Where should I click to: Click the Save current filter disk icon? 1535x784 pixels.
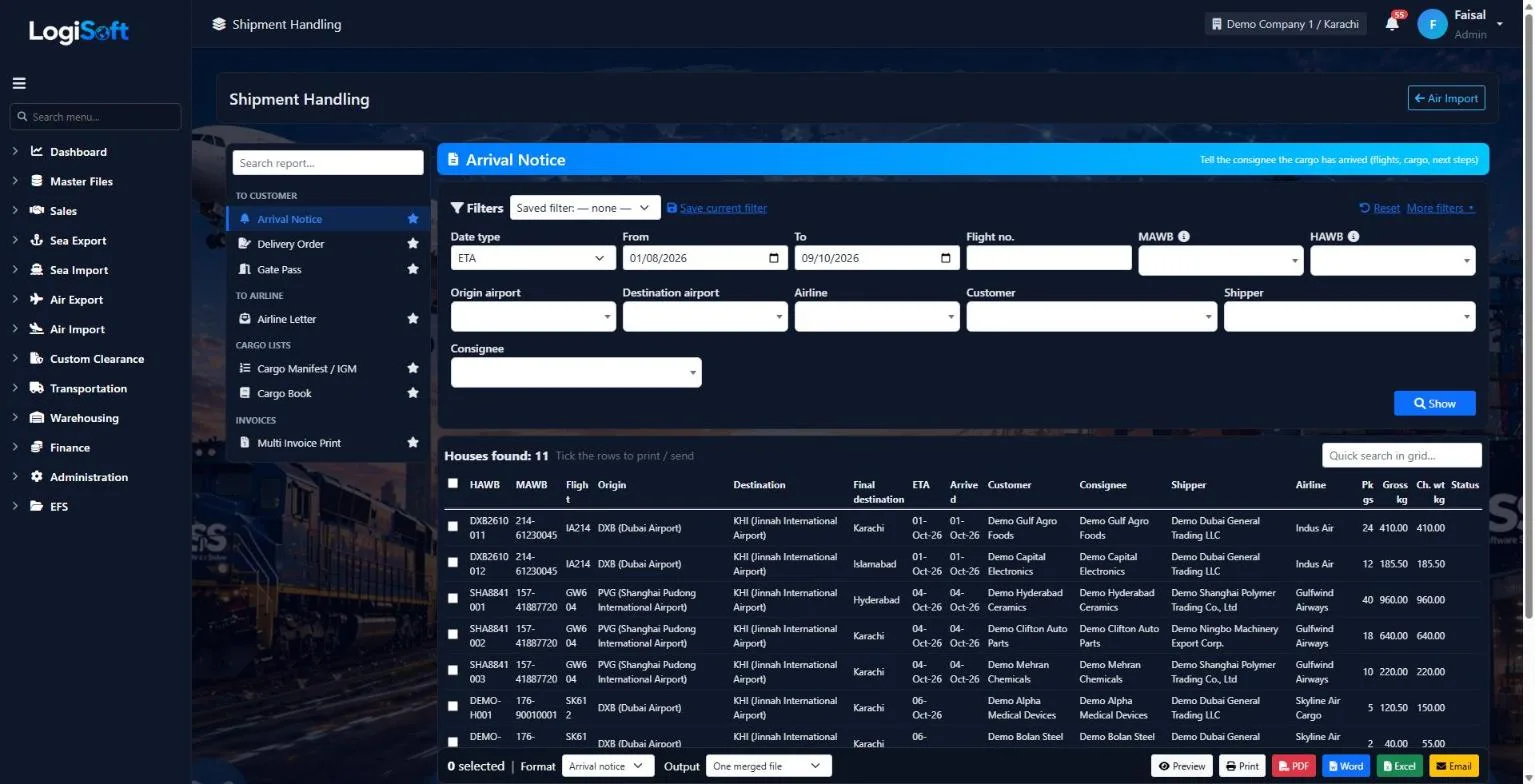tap(671, 208)
